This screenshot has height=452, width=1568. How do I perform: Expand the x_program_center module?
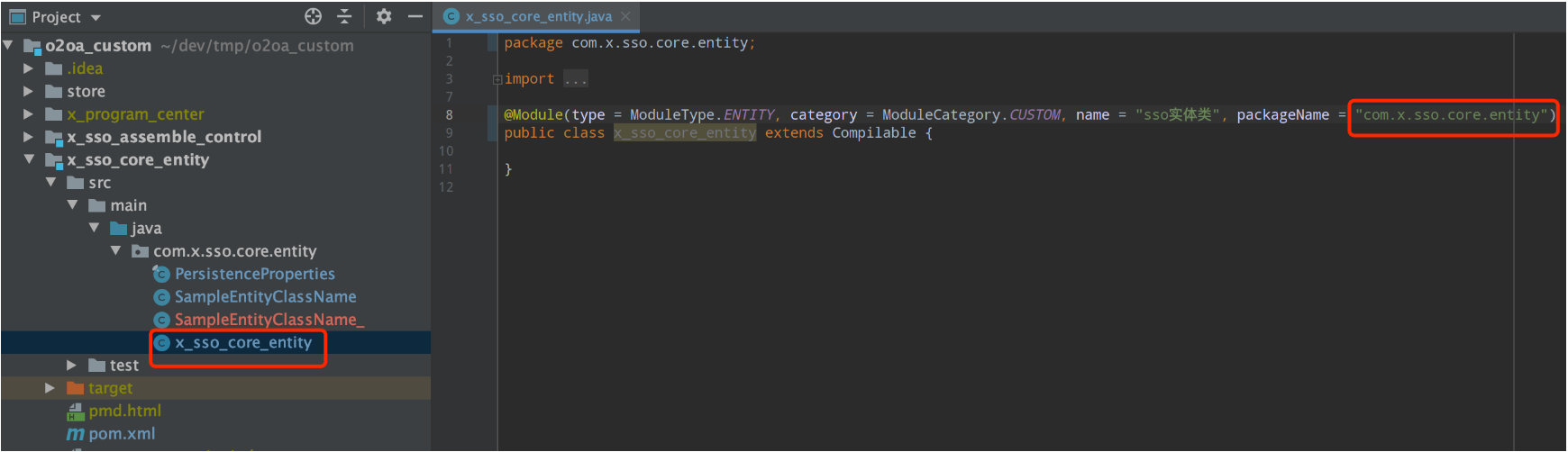29,114
